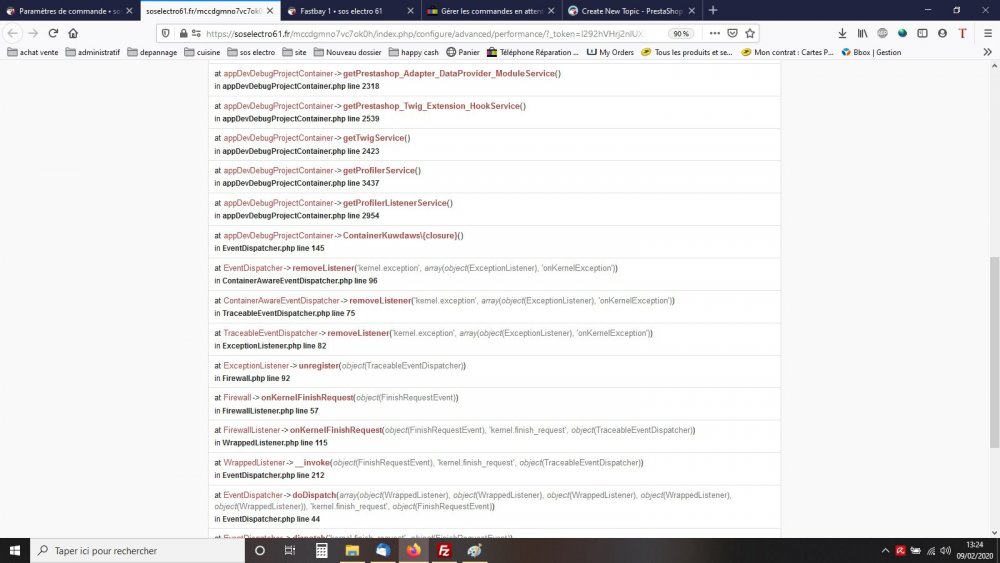Viewport: 1000px width, 563px height.
Task: Toggle the sidebar view
Action: 922,33
